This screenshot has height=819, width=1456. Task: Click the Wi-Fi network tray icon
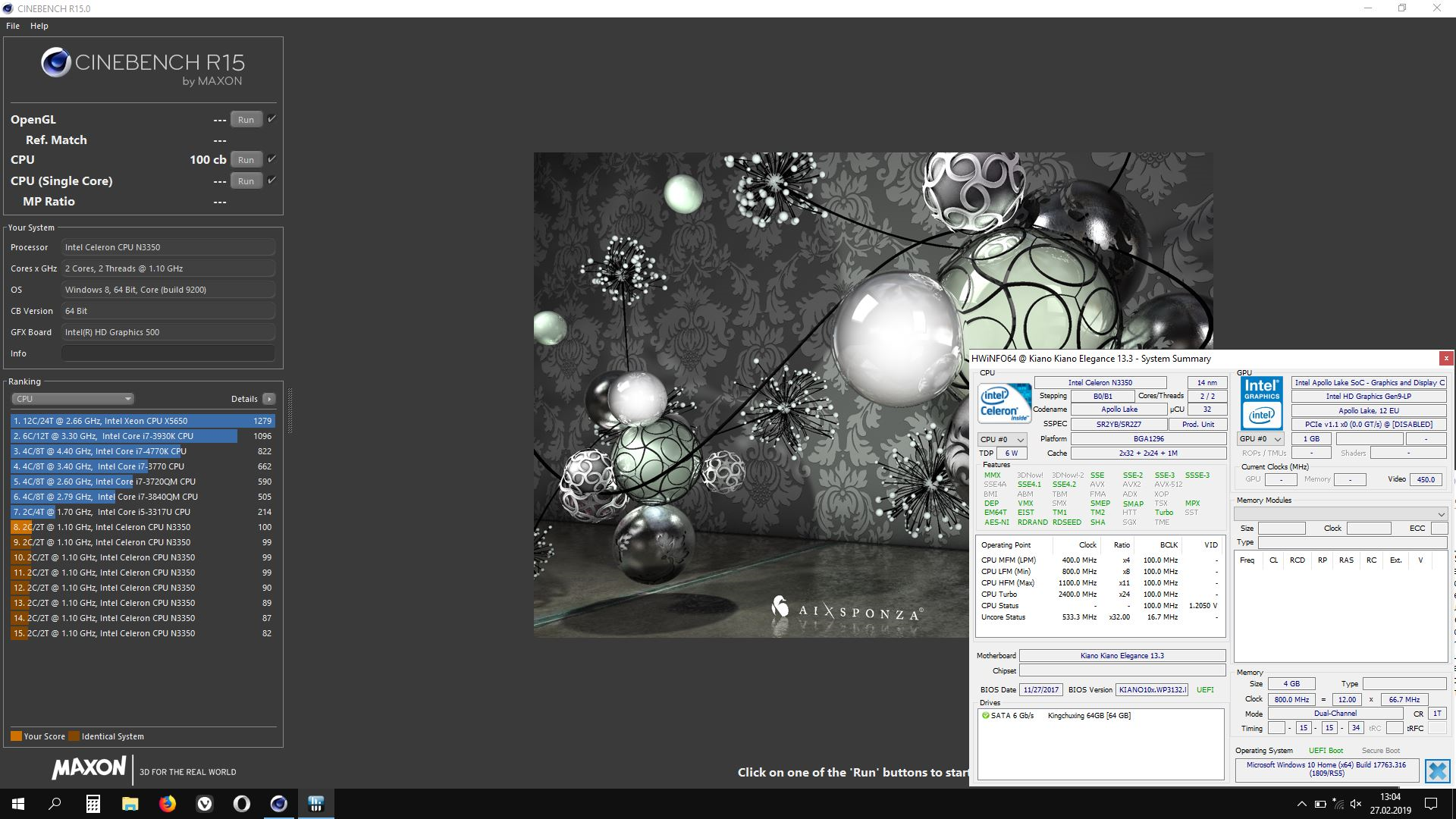[1338, 804]
